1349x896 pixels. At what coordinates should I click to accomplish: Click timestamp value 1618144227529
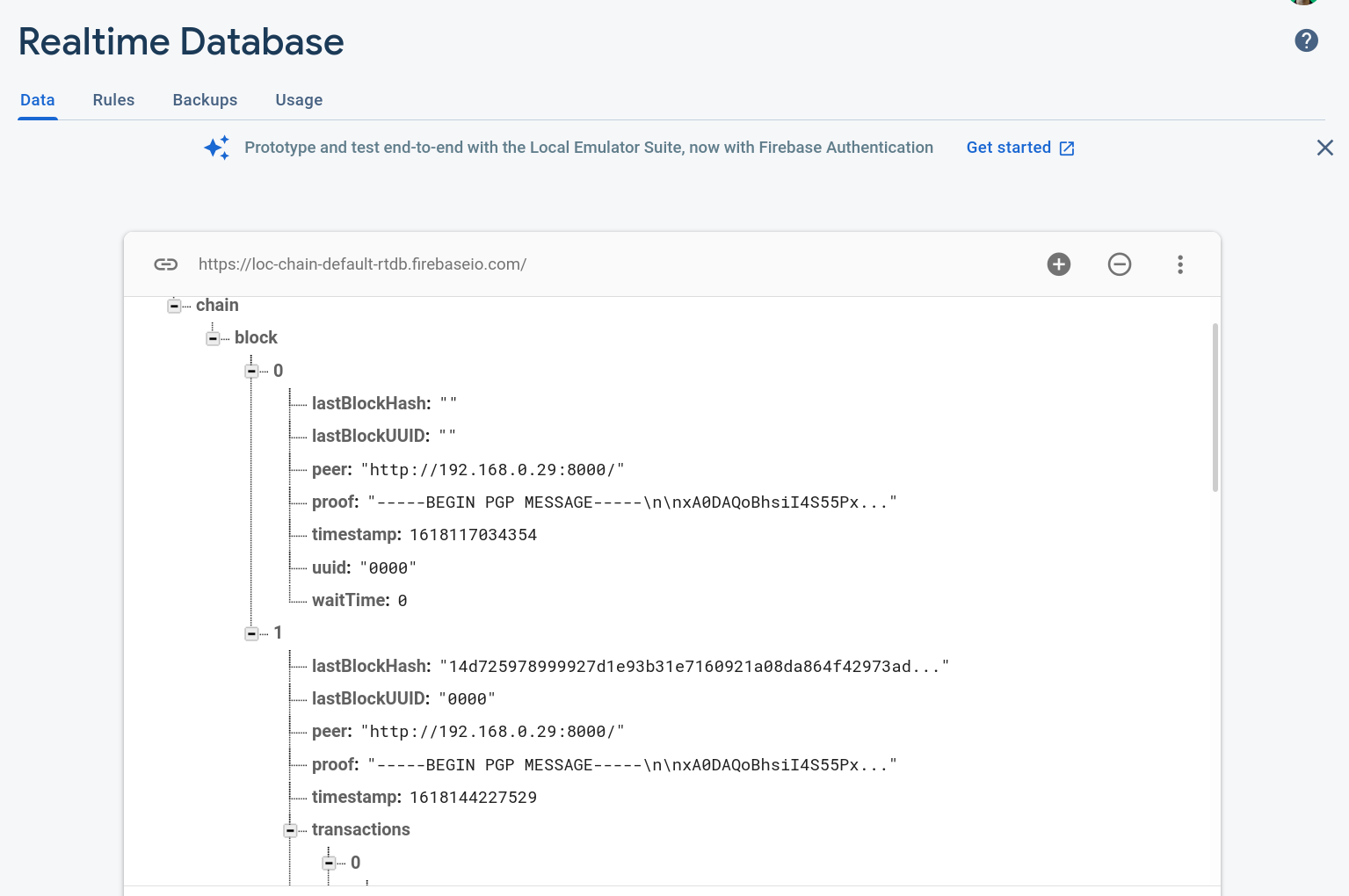tap(473, 797)
